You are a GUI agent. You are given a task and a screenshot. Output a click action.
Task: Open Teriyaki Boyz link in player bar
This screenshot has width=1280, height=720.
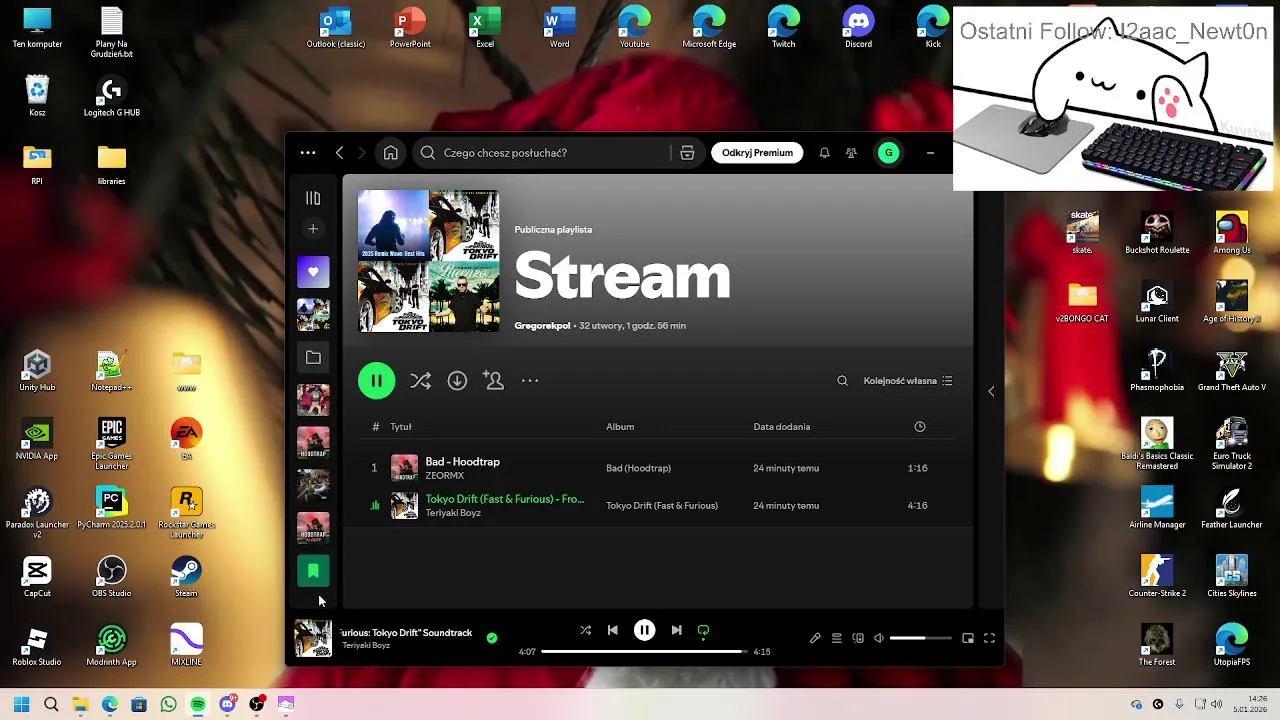coord(366,646)
